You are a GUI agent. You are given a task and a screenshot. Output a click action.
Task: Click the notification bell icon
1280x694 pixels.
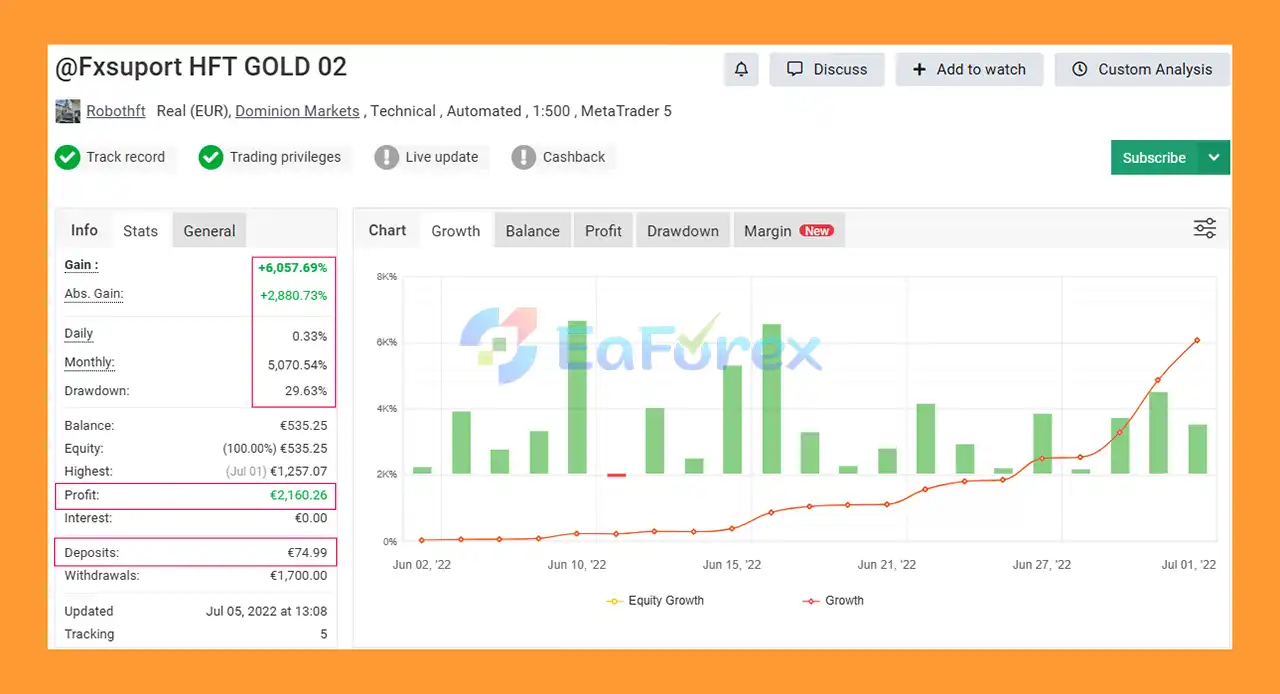741,69
